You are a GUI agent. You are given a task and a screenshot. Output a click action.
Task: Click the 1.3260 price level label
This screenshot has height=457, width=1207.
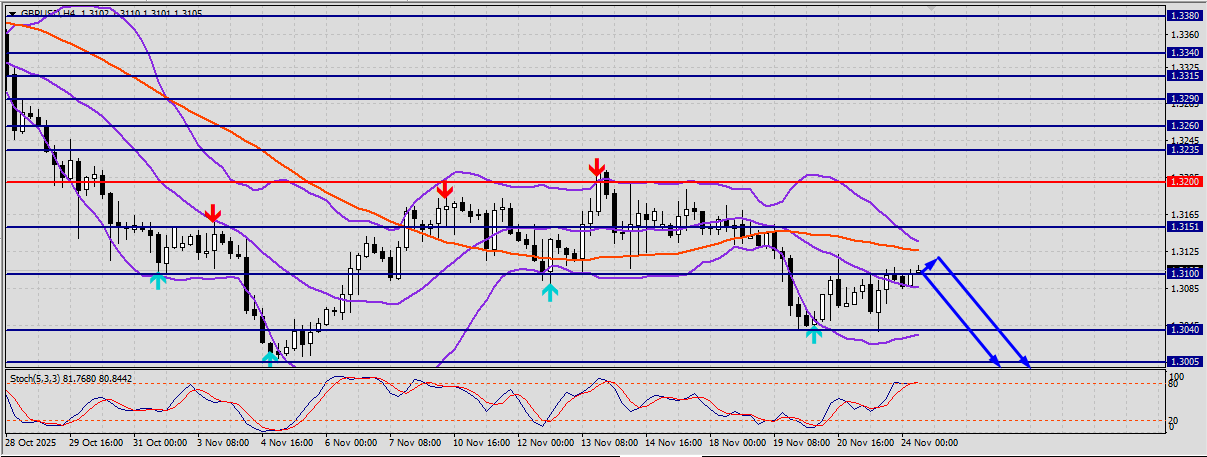tap(1184, 126)
